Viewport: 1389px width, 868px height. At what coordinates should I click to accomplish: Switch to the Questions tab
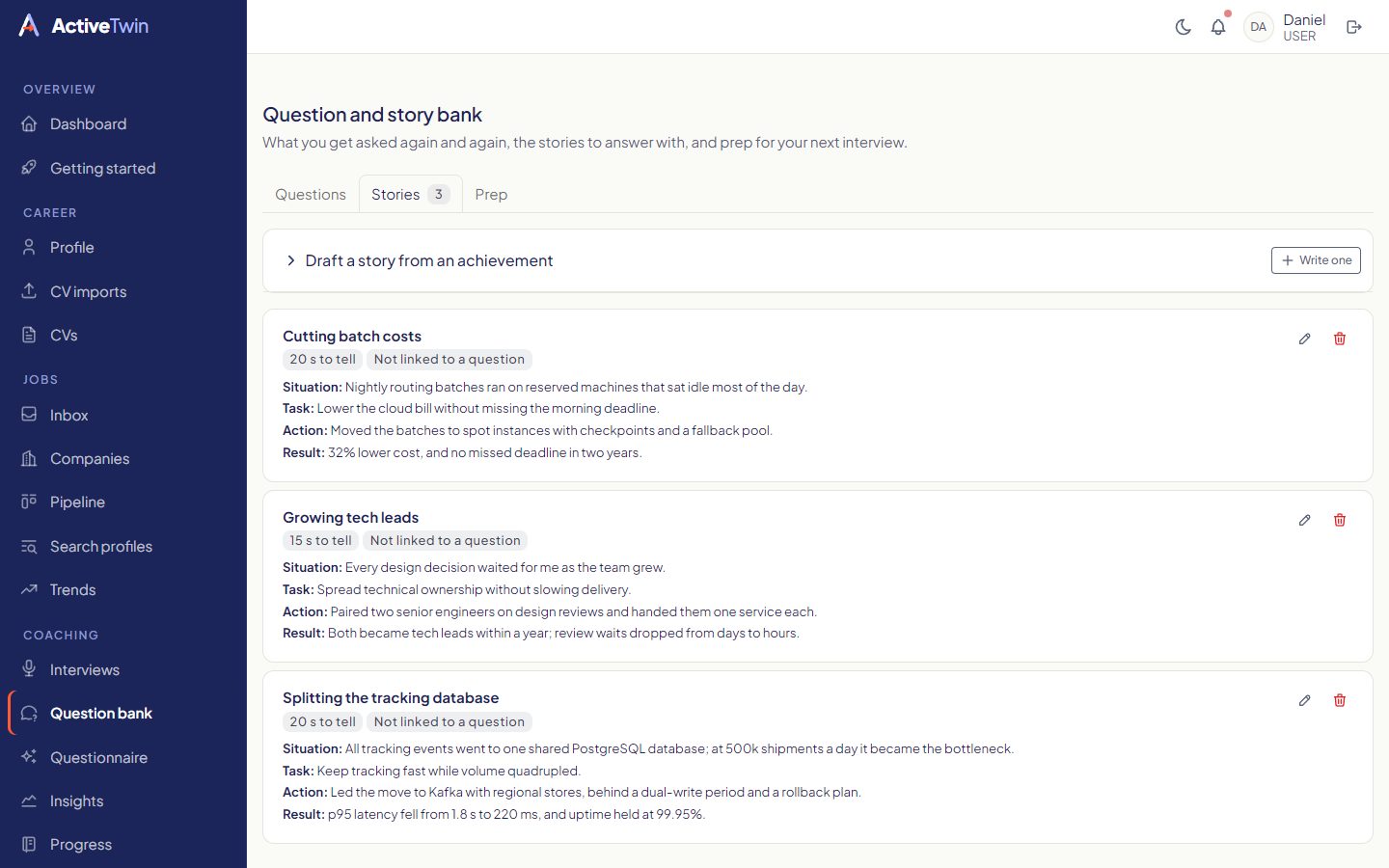311,194
